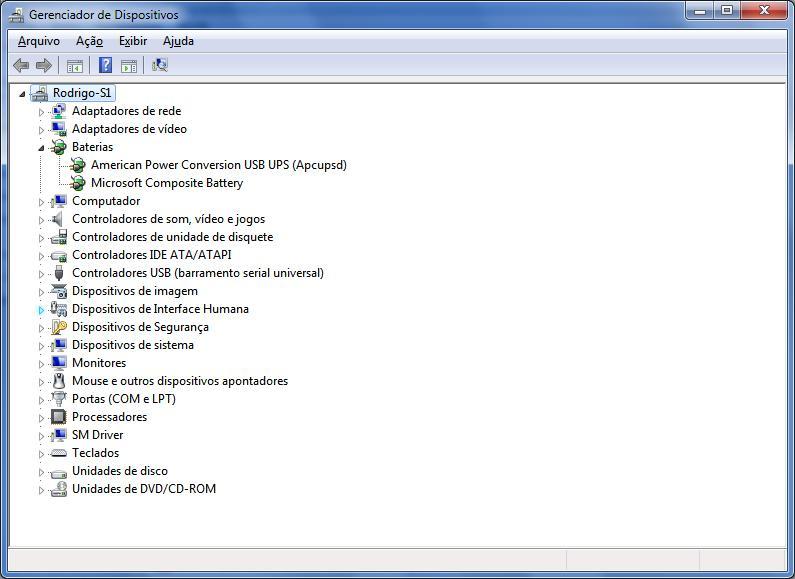Select the Rodrigo-S1 computer name
Image resolution: width=795 pixels, height=579 pixels.
pos(82,93)
